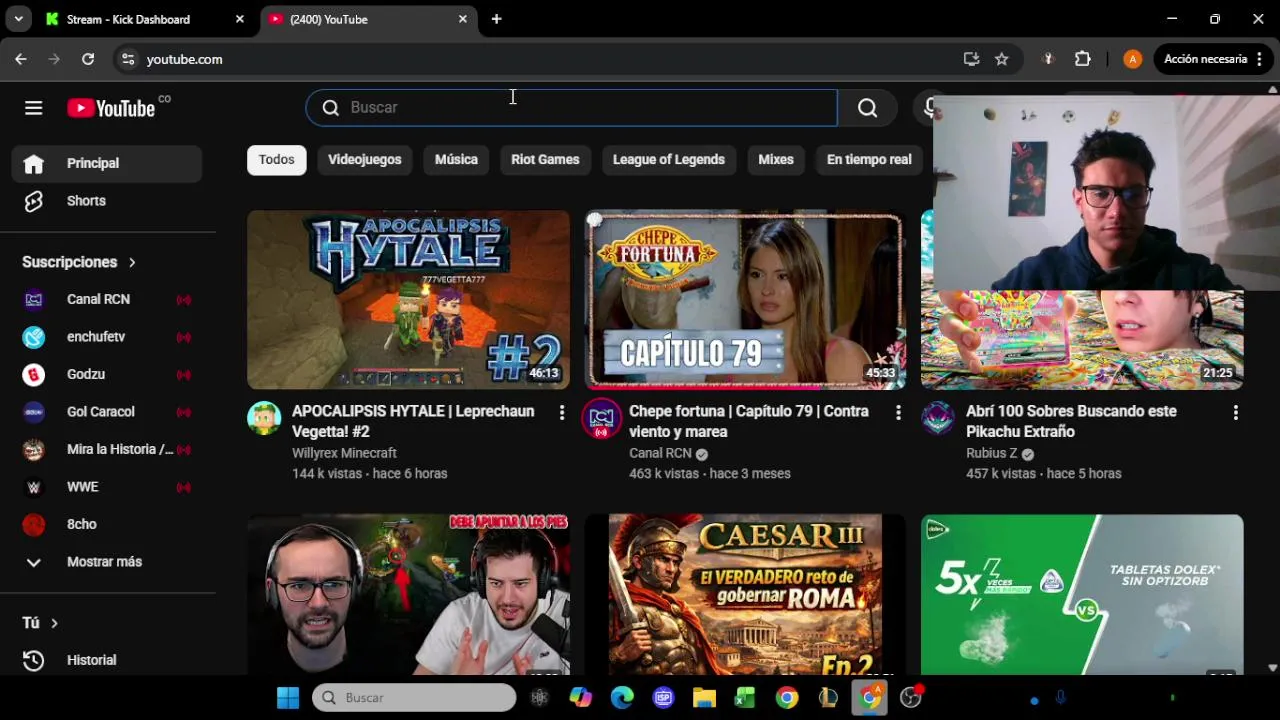This screenshot has width=1280, height=720.
Task: Click the Rubius Z channel avatar
Action: 938,418
